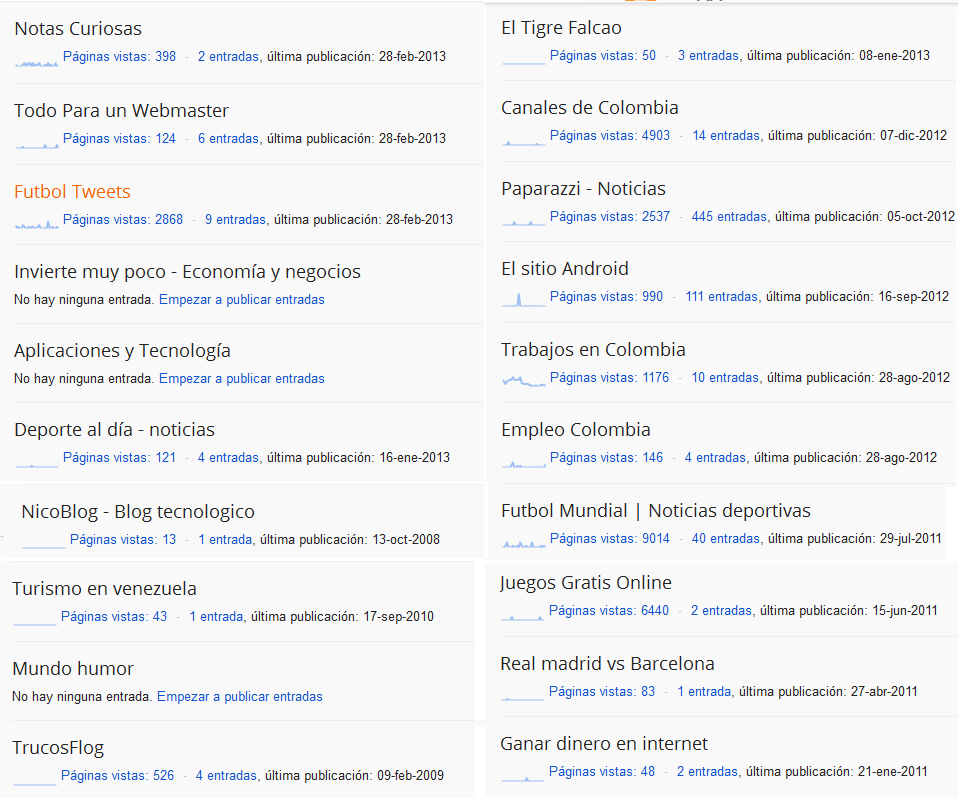The height and width of the screenshot is (800, 958).
Task: Open Páginas vistas: 1176 link
Action: click(609, 378)
